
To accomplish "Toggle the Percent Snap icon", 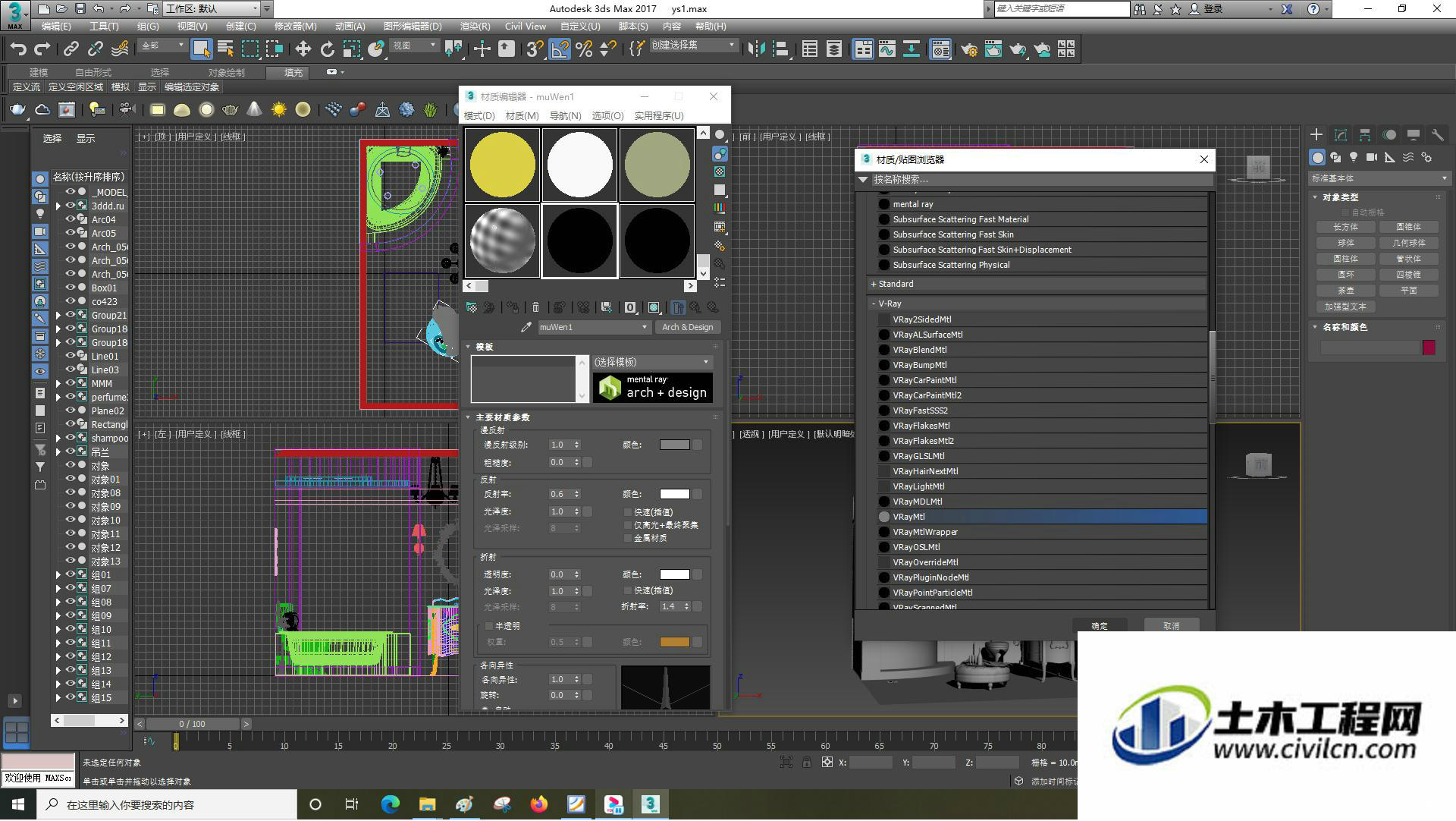I will click(x=583, y=49).
